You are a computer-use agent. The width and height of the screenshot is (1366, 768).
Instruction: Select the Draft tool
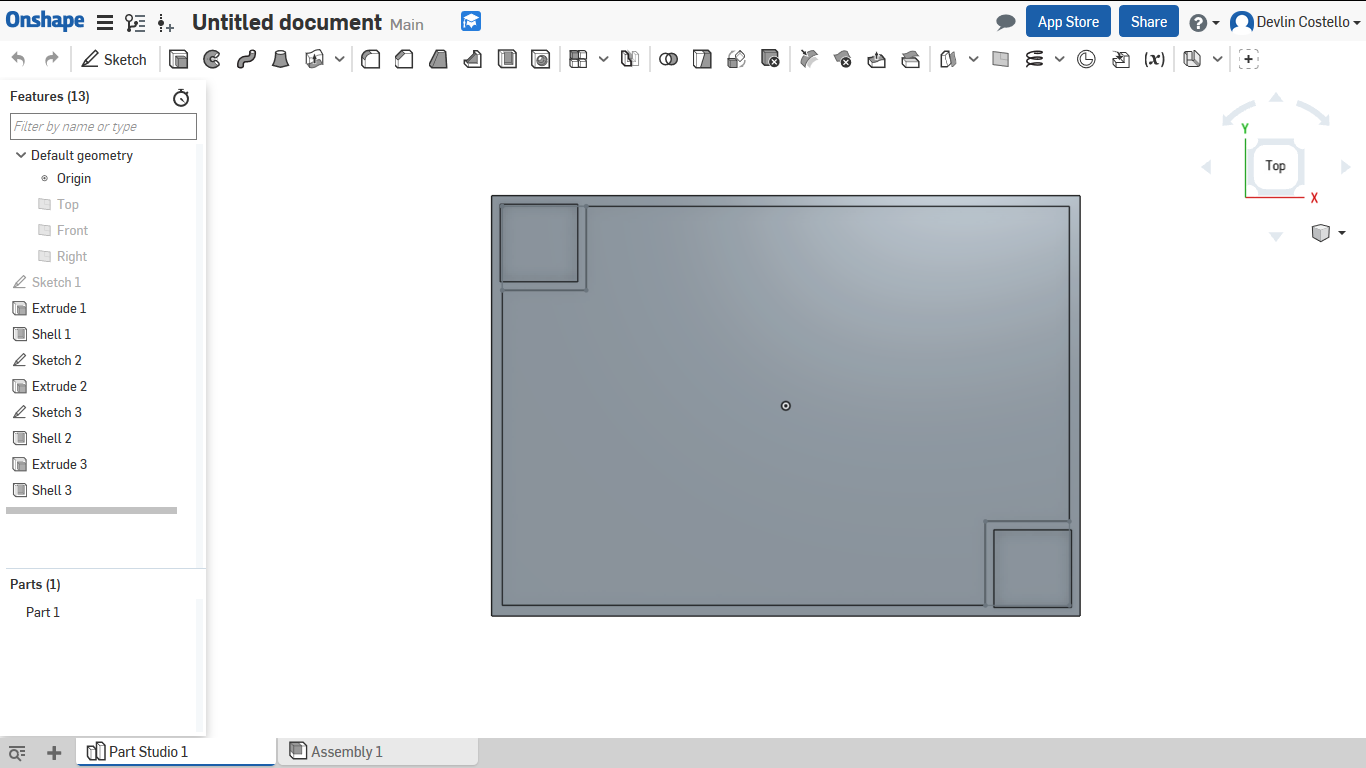point(438,59)
